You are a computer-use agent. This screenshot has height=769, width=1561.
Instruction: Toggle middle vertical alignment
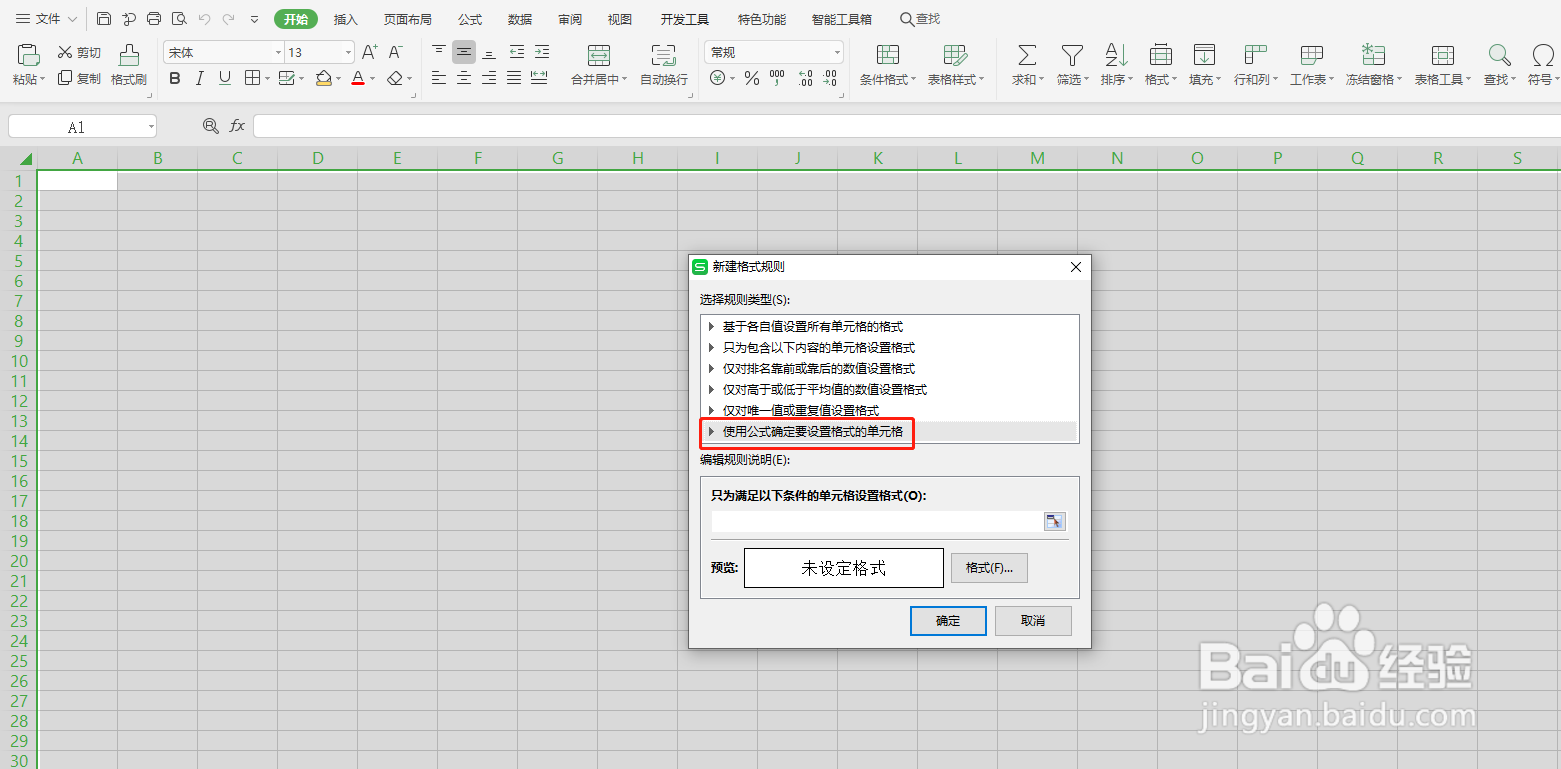point(464,52)
